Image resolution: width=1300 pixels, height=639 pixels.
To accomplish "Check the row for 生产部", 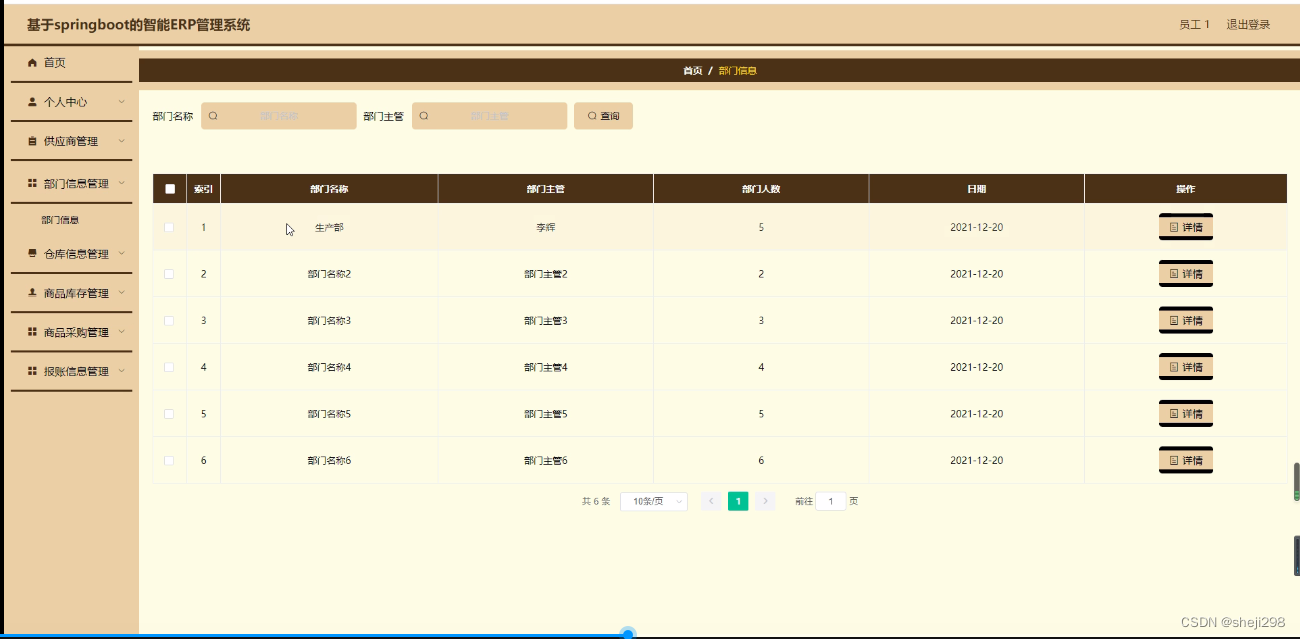I will [x=168, y=227].
